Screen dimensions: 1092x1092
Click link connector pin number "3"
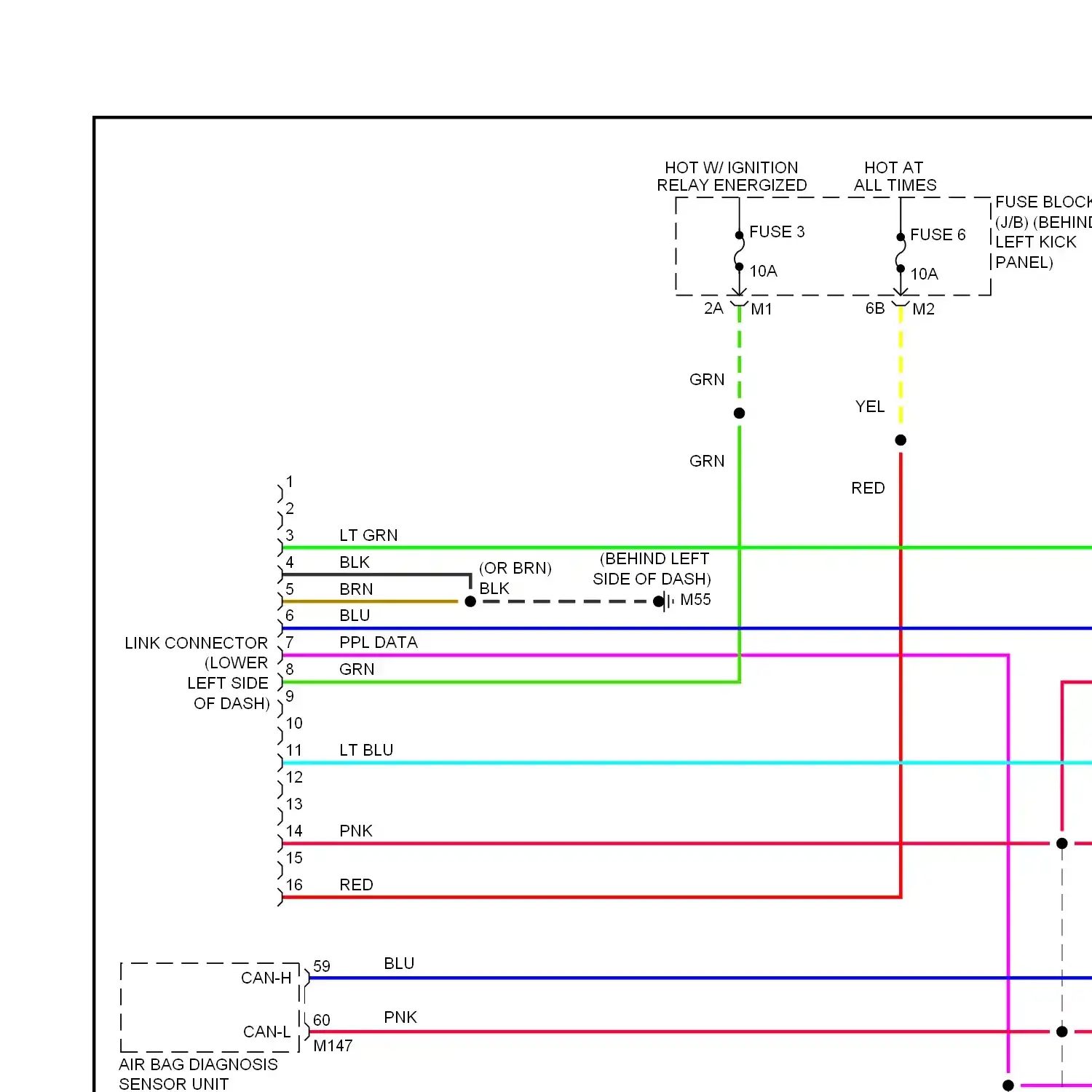[290, 535]
